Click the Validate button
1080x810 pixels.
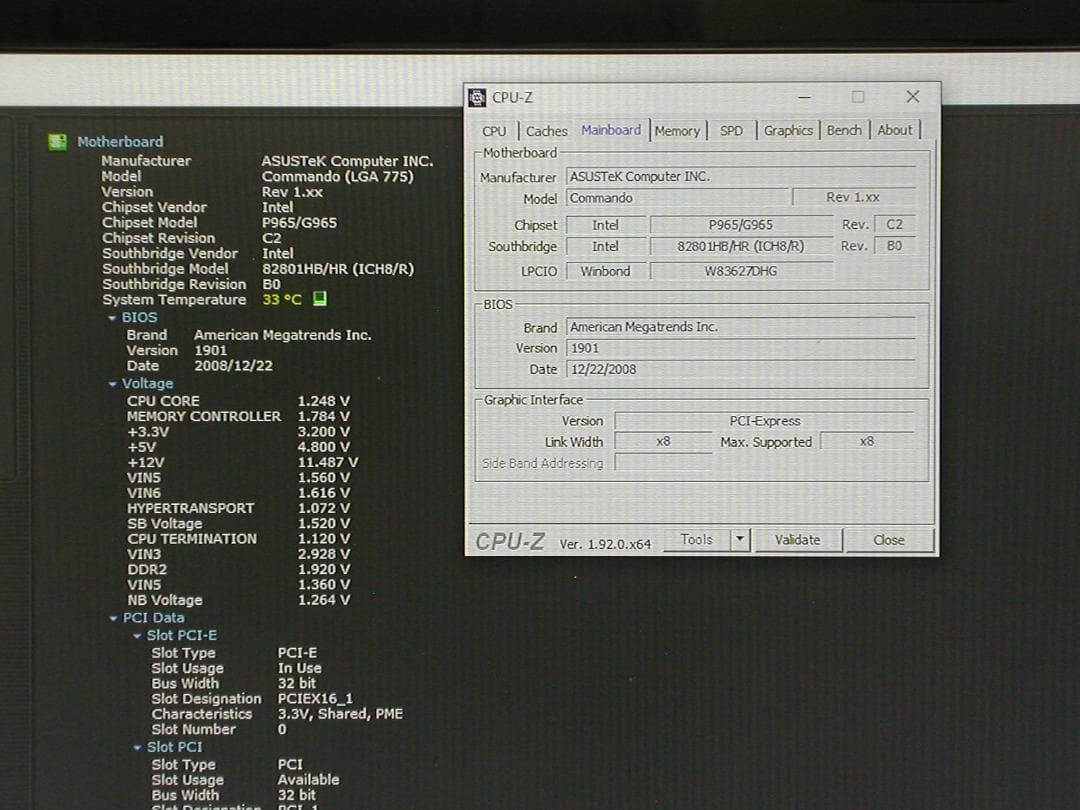click(798, 539)
